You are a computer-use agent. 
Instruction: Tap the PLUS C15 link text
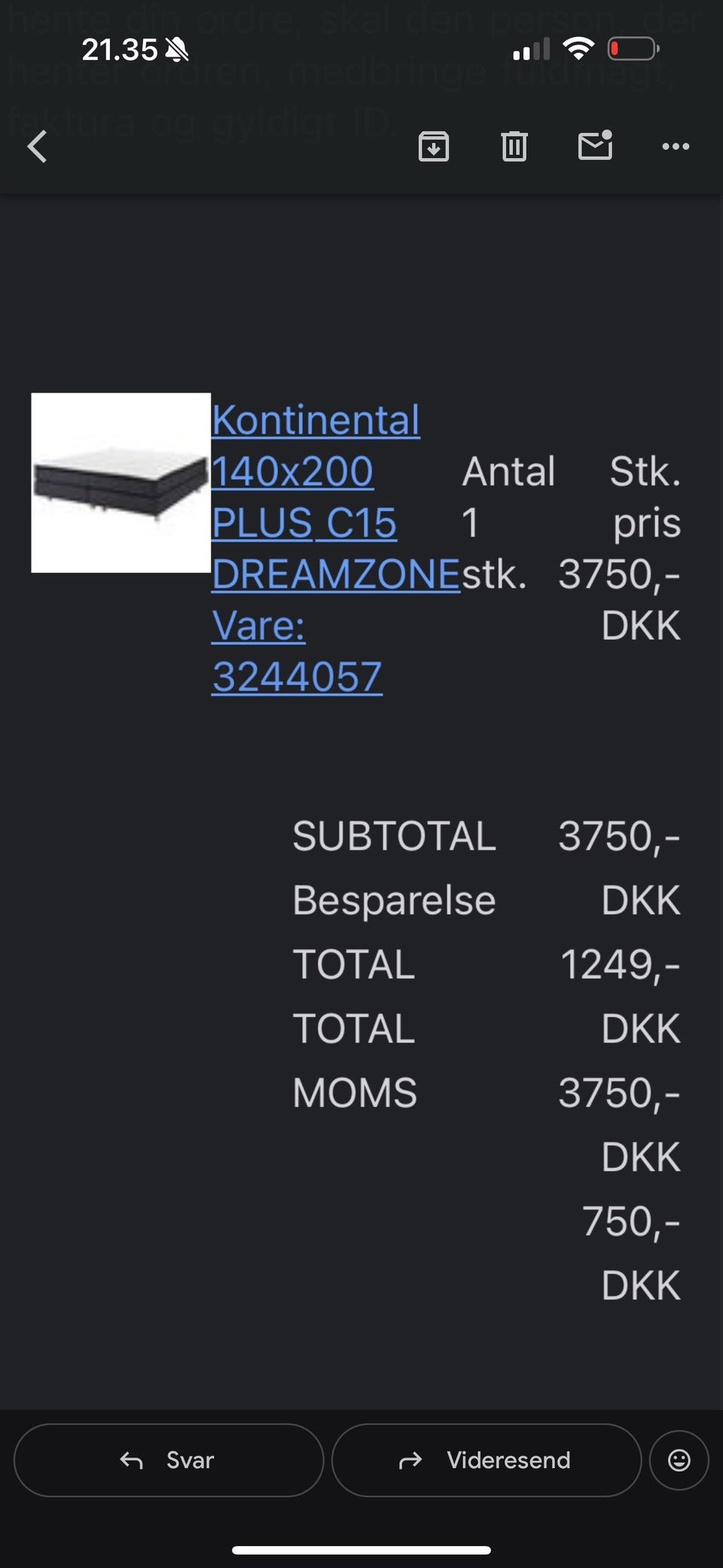[x=304, y=523]
